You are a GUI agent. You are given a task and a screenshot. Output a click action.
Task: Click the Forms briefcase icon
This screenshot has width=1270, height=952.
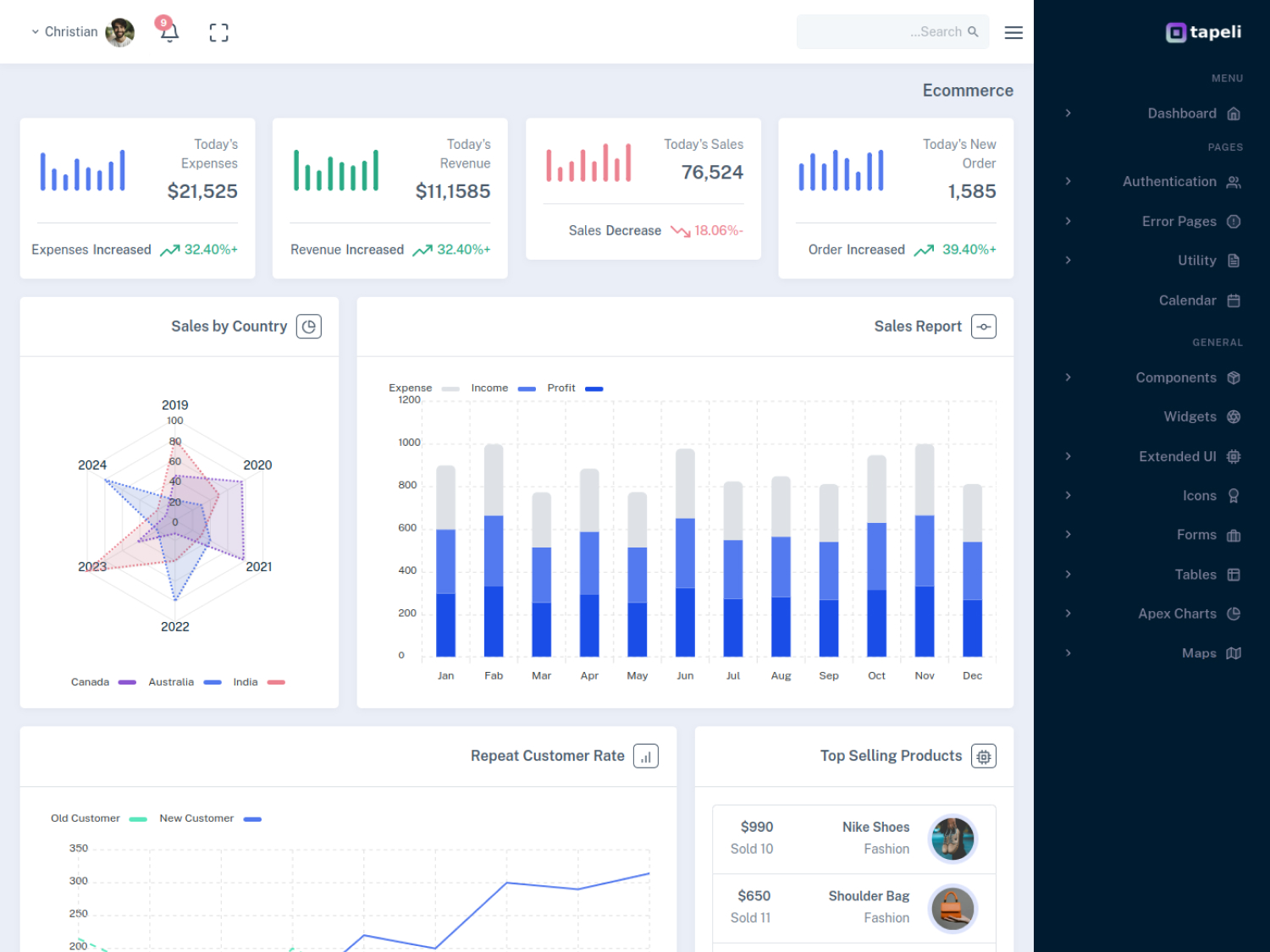coord(1234,535)
